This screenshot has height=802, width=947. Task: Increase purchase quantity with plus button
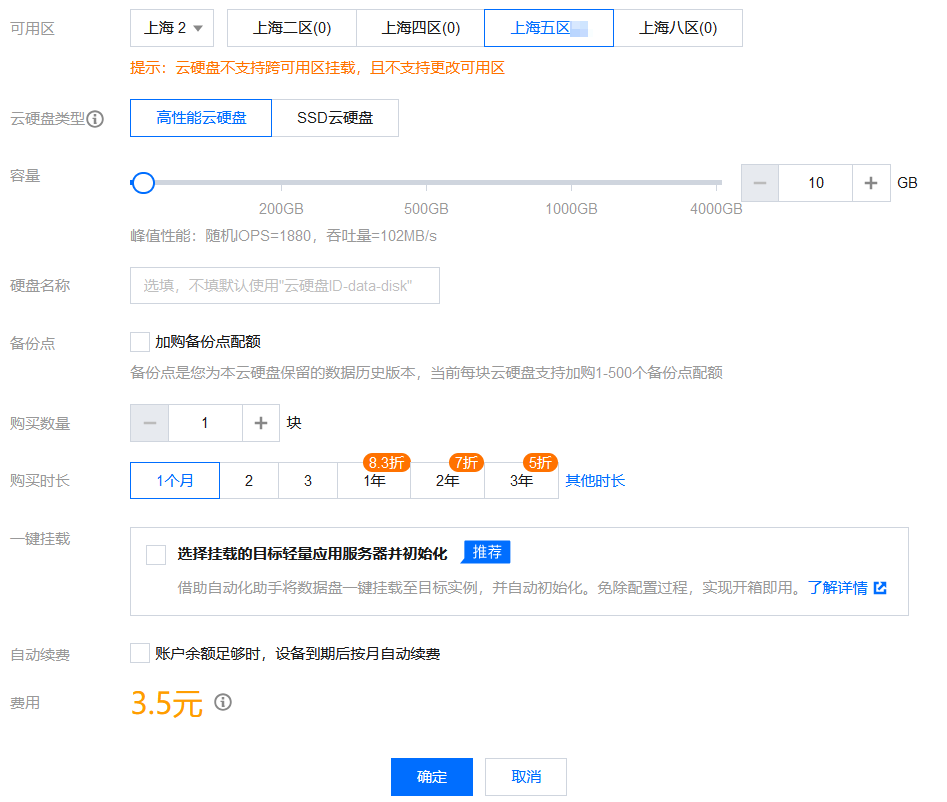pyautogui.click(x=261, y=423)
